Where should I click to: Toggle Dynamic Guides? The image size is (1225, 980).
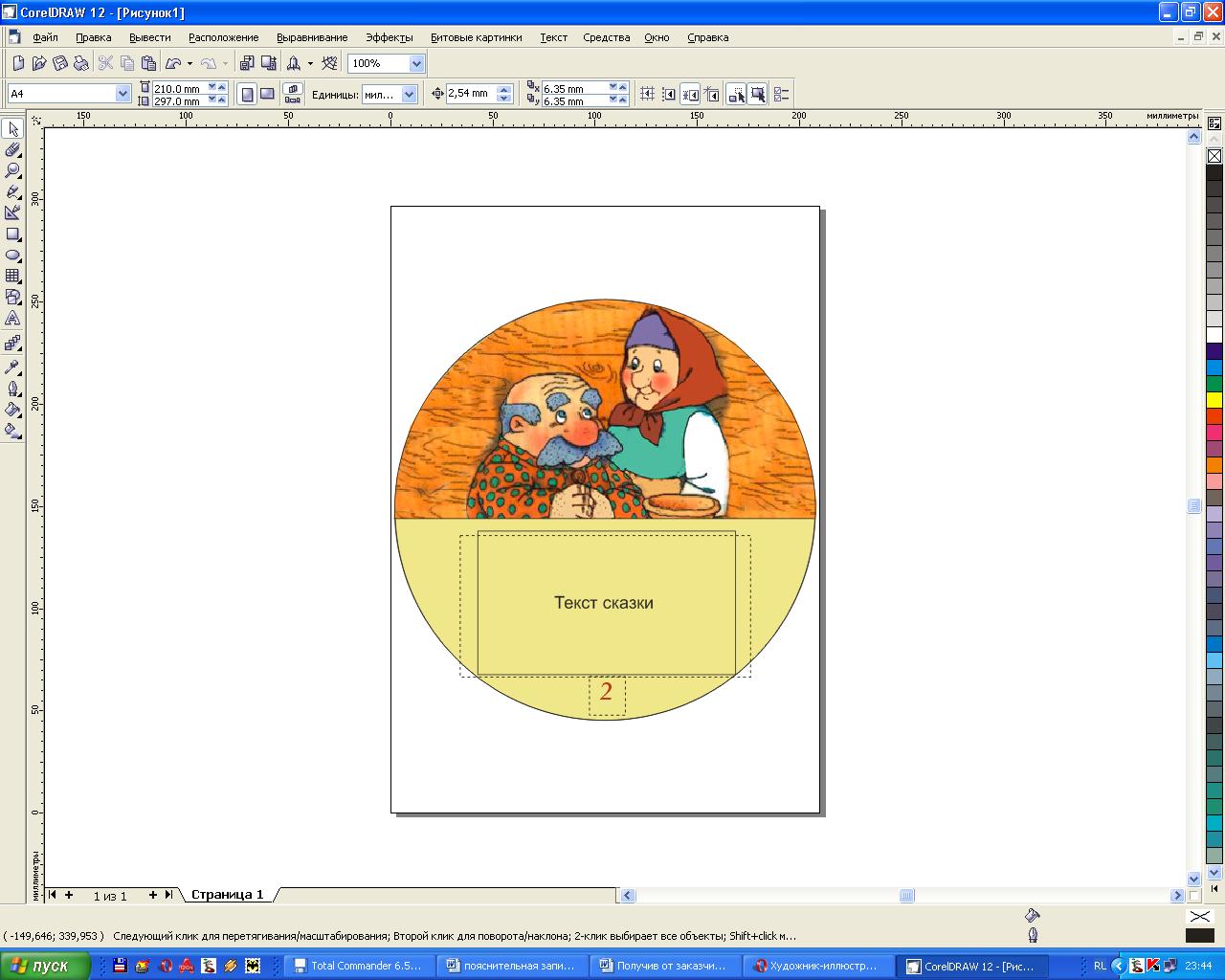click(711, 94)
